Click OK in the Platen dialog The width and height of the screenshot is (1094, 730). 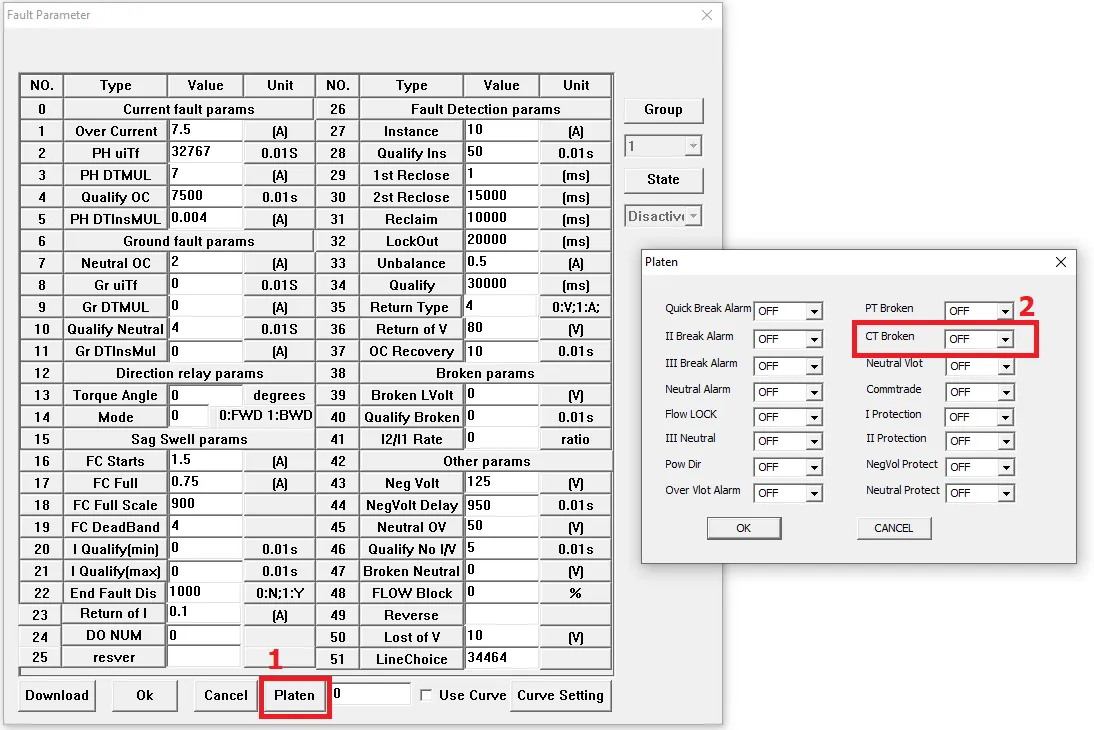coord(744,528)
